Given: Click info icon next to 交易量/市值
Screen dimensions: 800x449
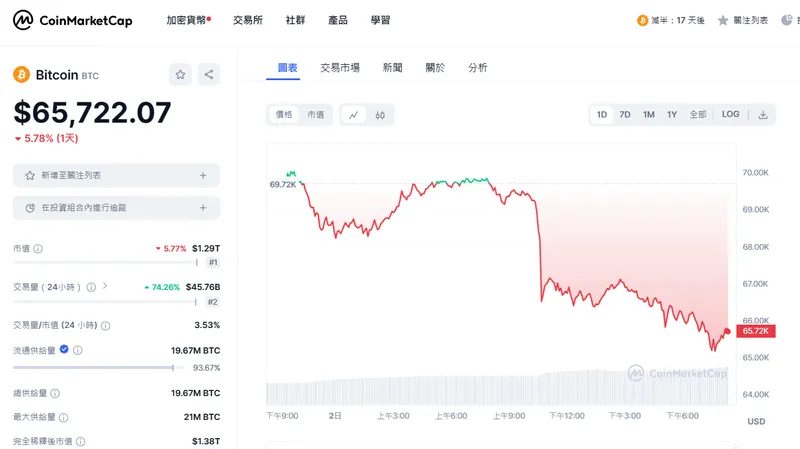Looking at the screenshot, I should pyautogui.click(x=106, y=326).
